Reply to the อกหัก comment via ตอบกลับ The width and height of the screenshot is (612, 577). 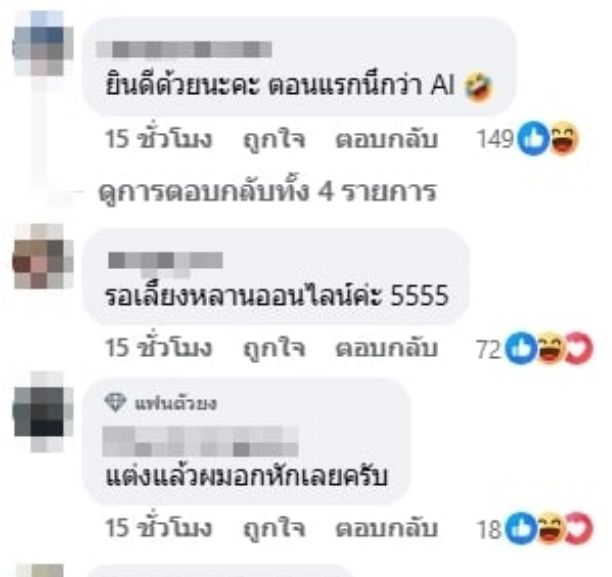(x=386, y=529)
